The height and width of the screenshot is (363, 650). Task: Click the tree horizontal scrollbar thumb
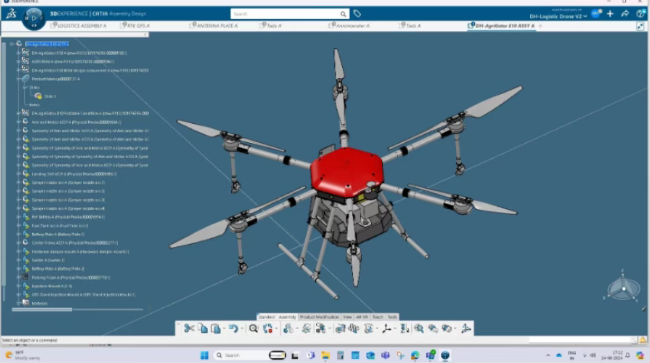42,309
